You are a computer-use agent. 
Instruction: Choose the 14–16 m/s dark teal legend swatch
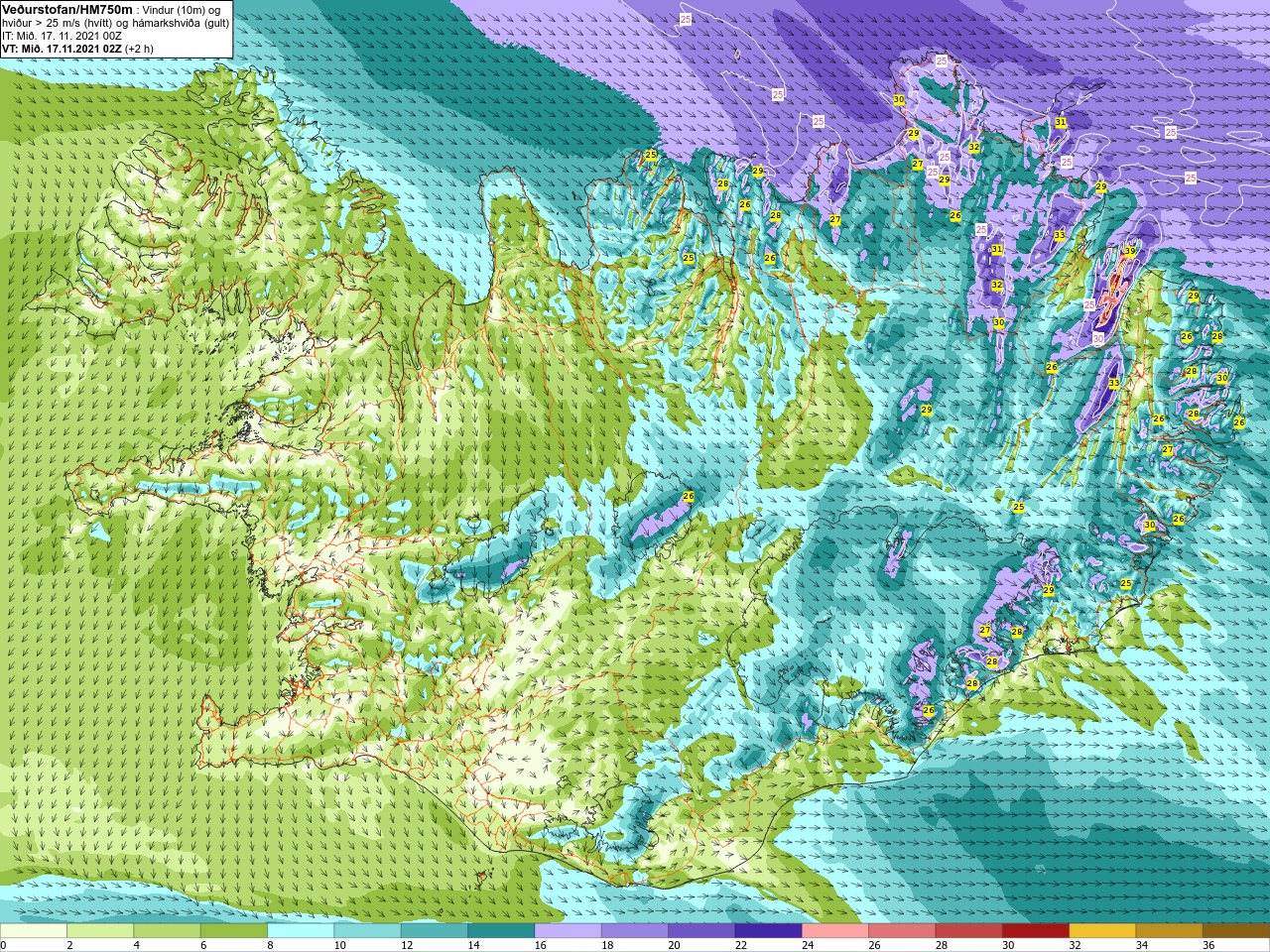501,931
